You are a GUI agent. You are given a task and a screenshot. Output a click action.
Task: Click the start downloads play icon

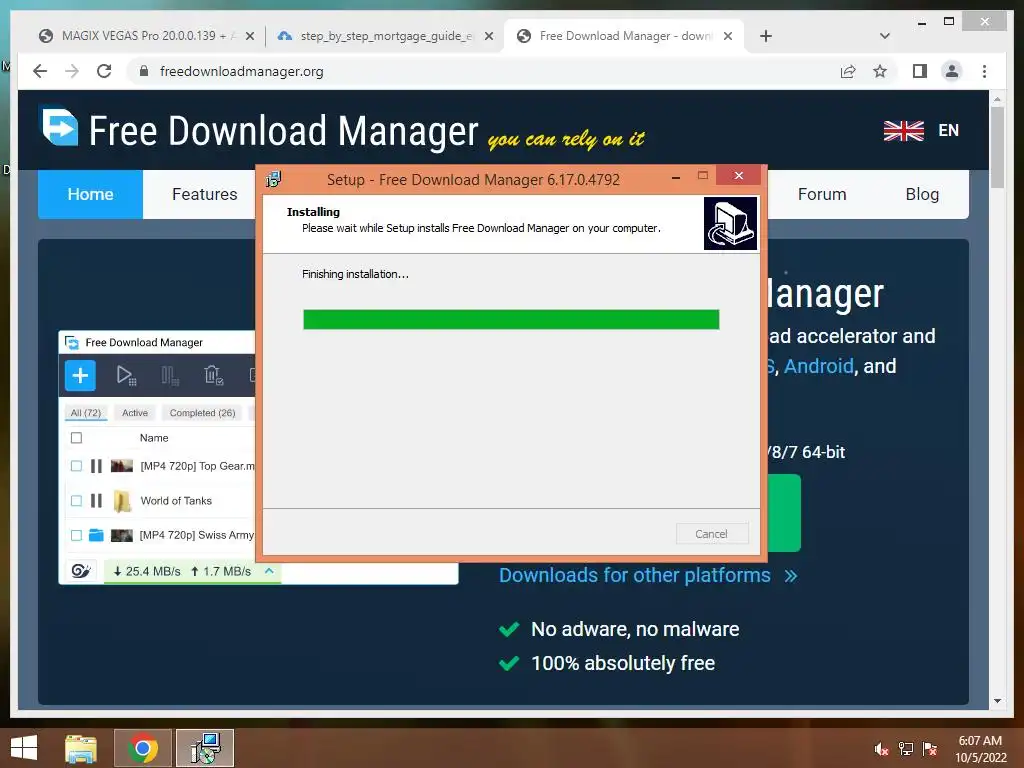(x=125, y=376)
